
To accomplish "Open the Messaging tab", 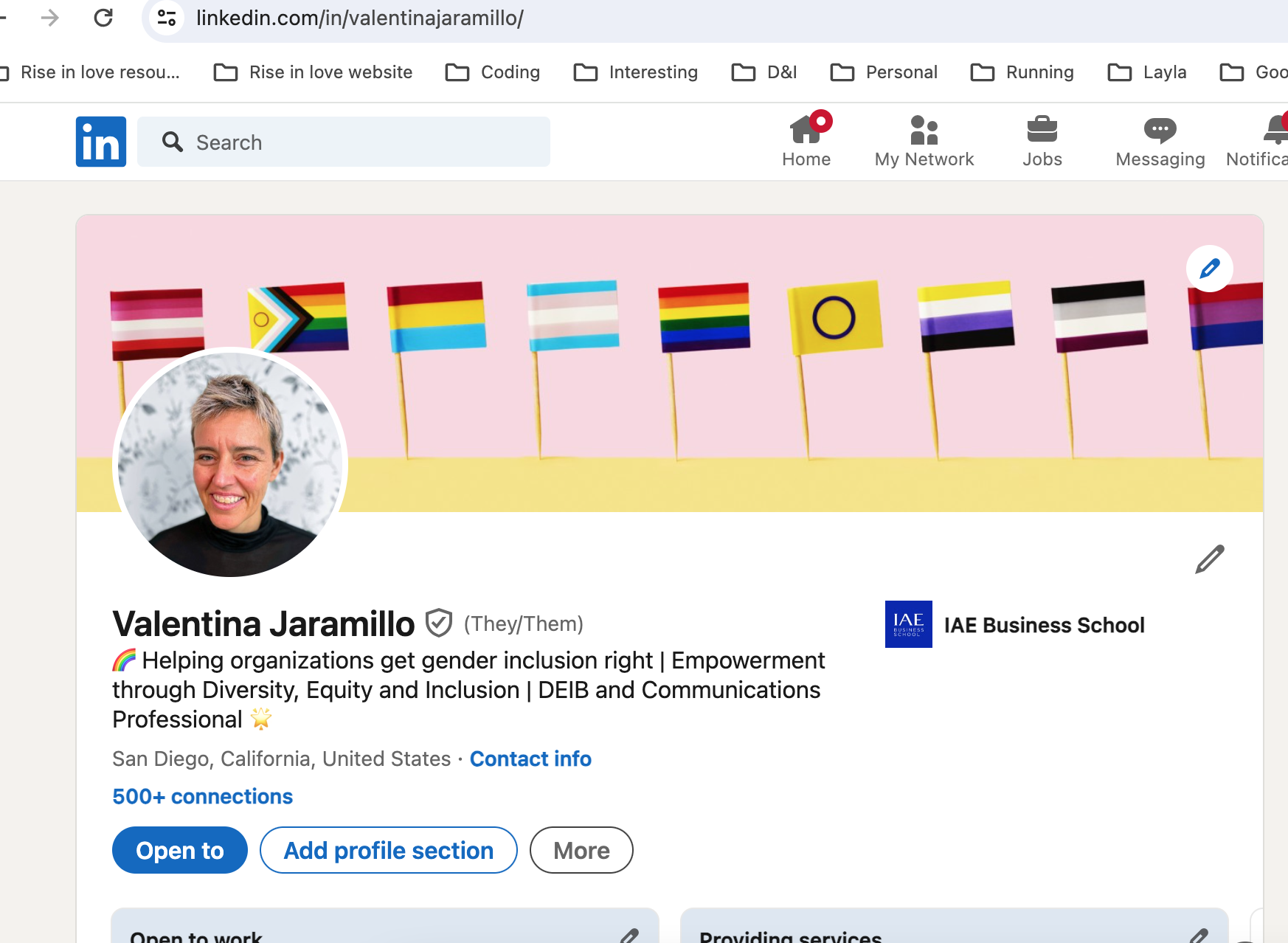I will (x=1160, y=141).
